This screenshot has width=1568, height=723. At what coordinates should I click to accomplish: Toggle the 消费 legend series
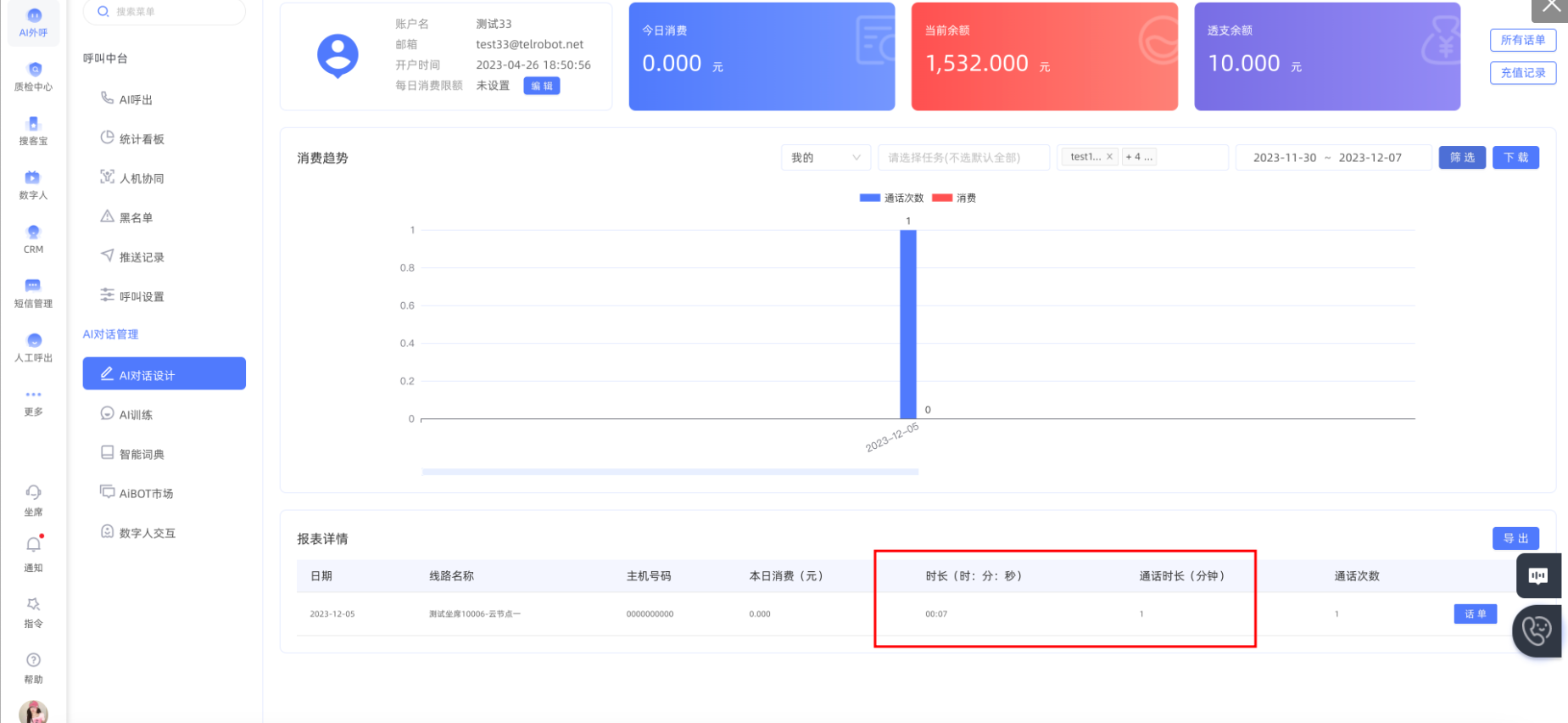click(x=954, y=198)
